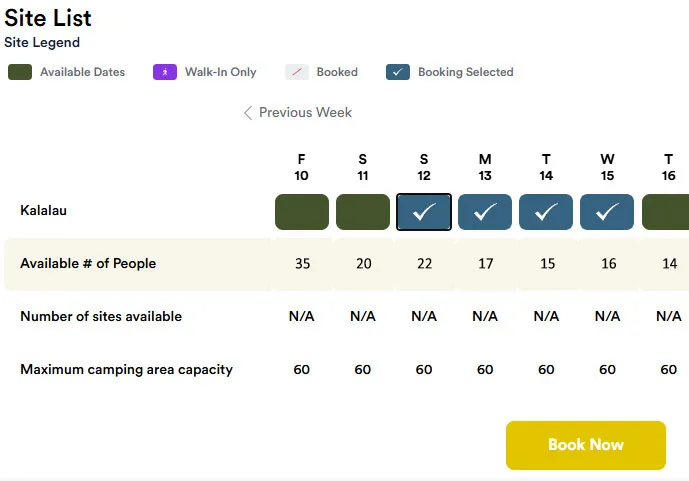The width and height of the screenshot is (689, 481).
Task: Deselect Kalalau booking for Monday 13
Action: tap(485, 212)
